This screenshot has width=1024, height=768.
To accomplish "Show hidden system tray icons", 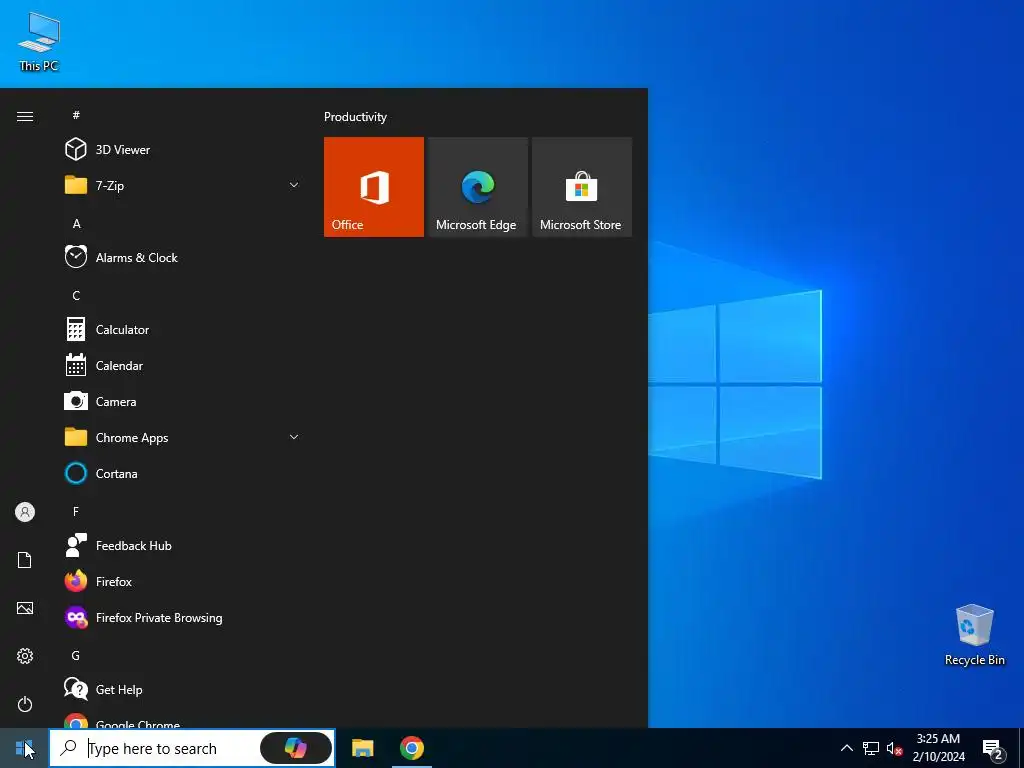I will point(846,748).
